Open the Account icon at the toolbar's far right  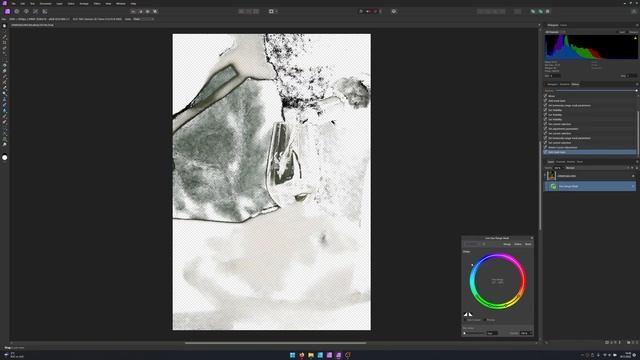coord(634,11)
